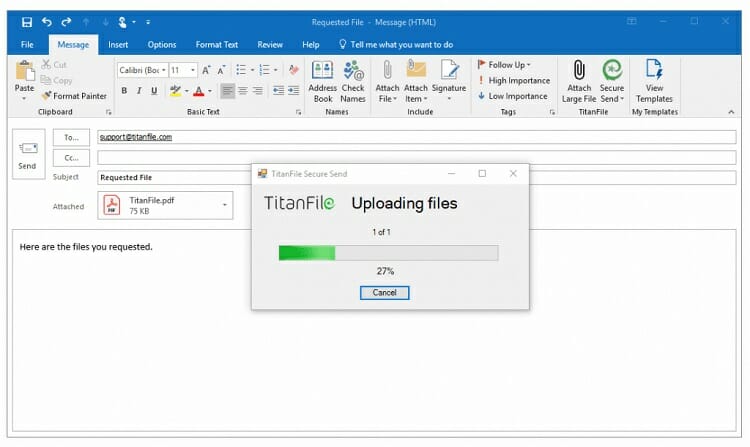Viewport: 750px width, 447px height.
Task: Click TitanFile Secure Send
Action: tap(612, 81)
